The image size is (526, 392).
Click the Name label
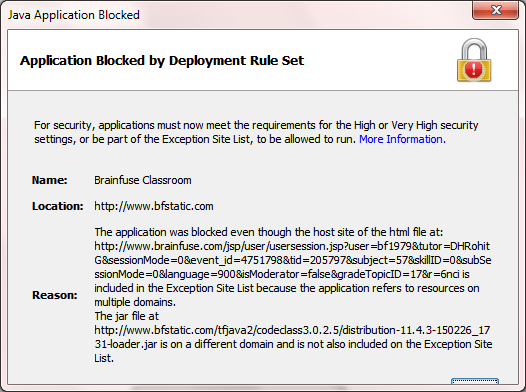(x=50, y=180)
